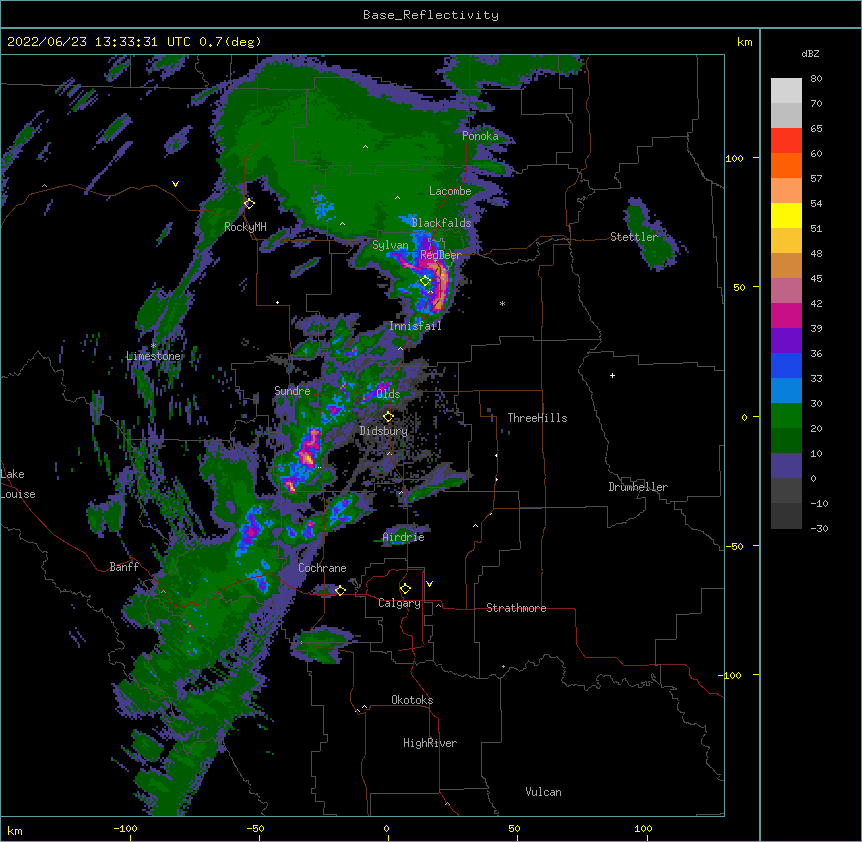The height and width of the screenshot is (842, 862).
Task: Pick the royal blue 36-33 dBZ legend swatch
Action: click(x=786, y=365)
